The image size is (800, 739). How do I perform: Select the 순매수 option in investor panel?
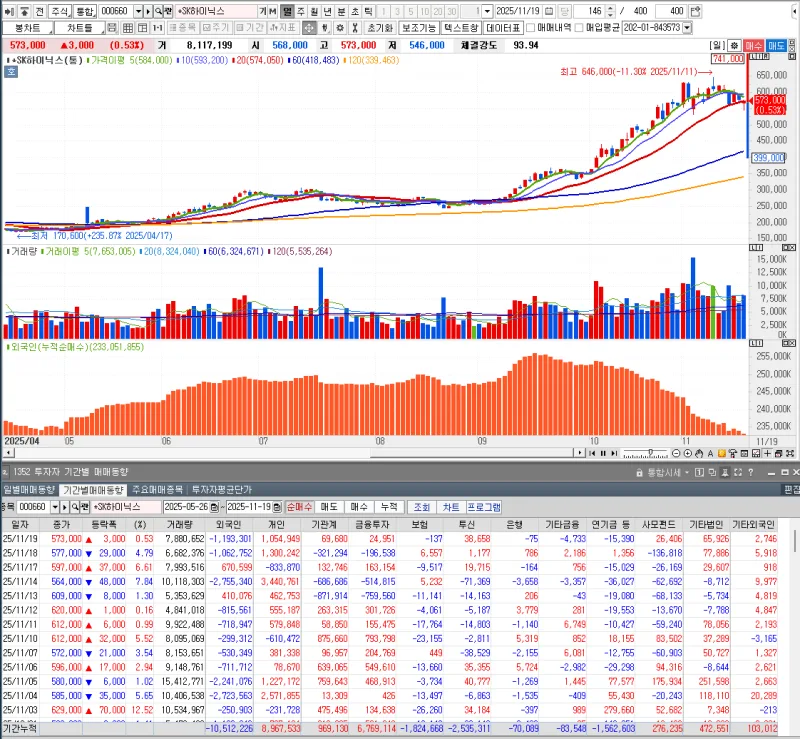(x=299, y=506)
